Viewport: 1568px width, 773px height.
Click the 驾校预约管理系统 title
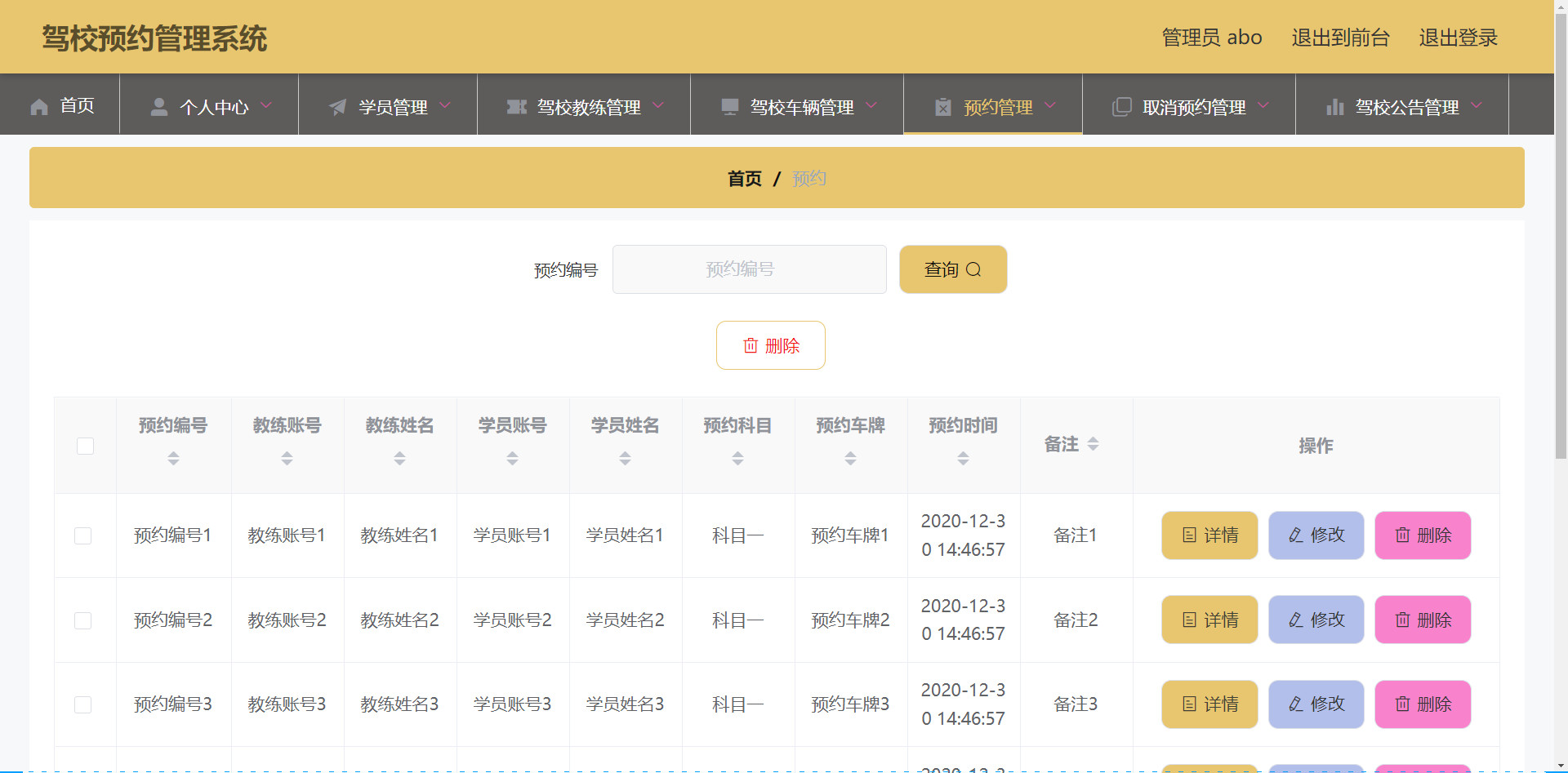(x=154, y=38)
